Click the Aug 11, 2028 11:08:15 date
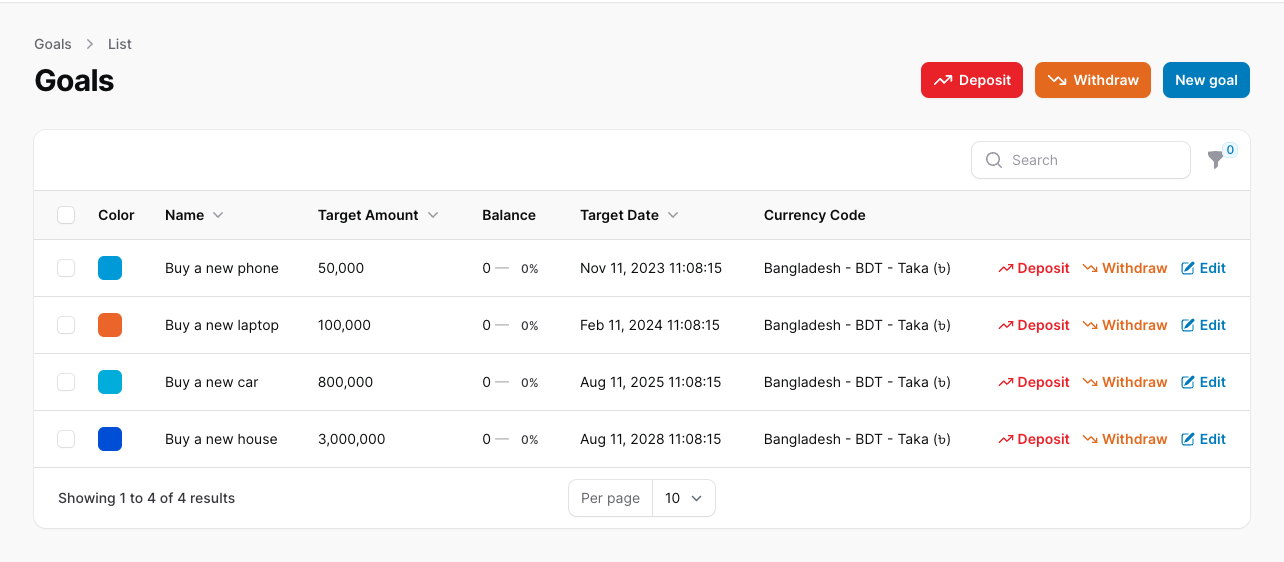The image size is (1284, 562). pos(651,439)
